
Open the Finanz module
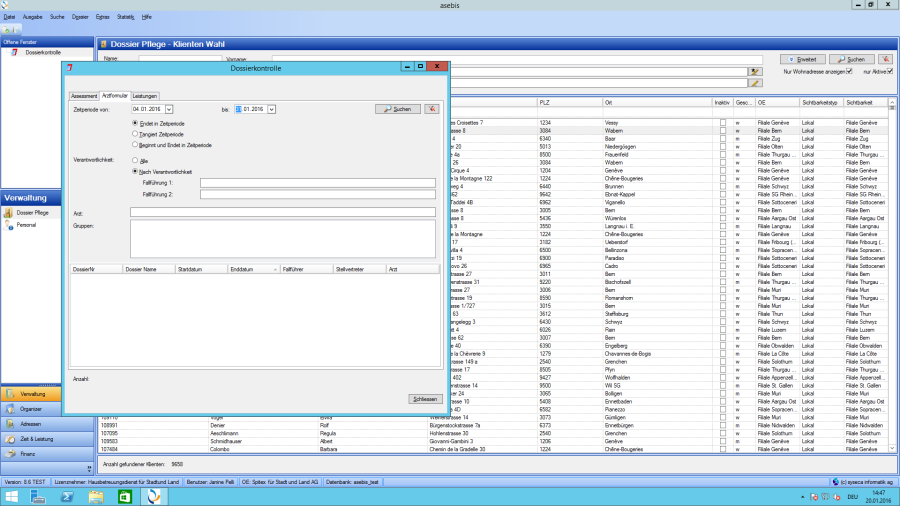tap(27, 453)
